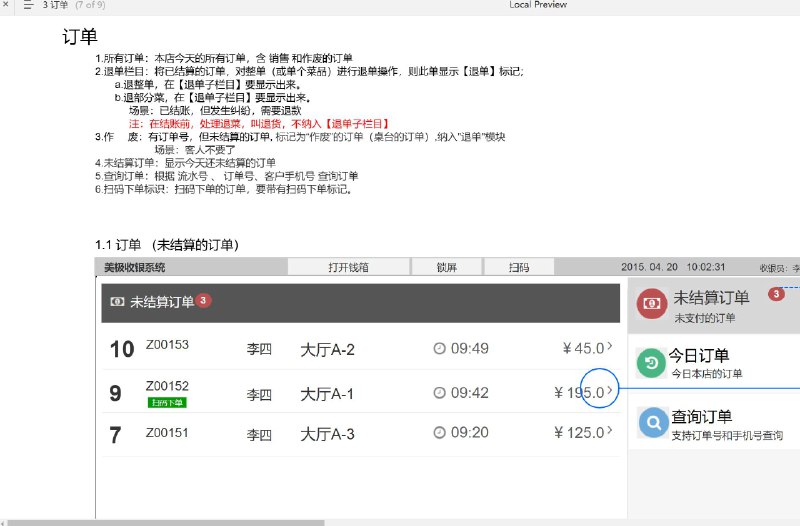Click the cash icon in 未结算订单 header

coord(117,302)
